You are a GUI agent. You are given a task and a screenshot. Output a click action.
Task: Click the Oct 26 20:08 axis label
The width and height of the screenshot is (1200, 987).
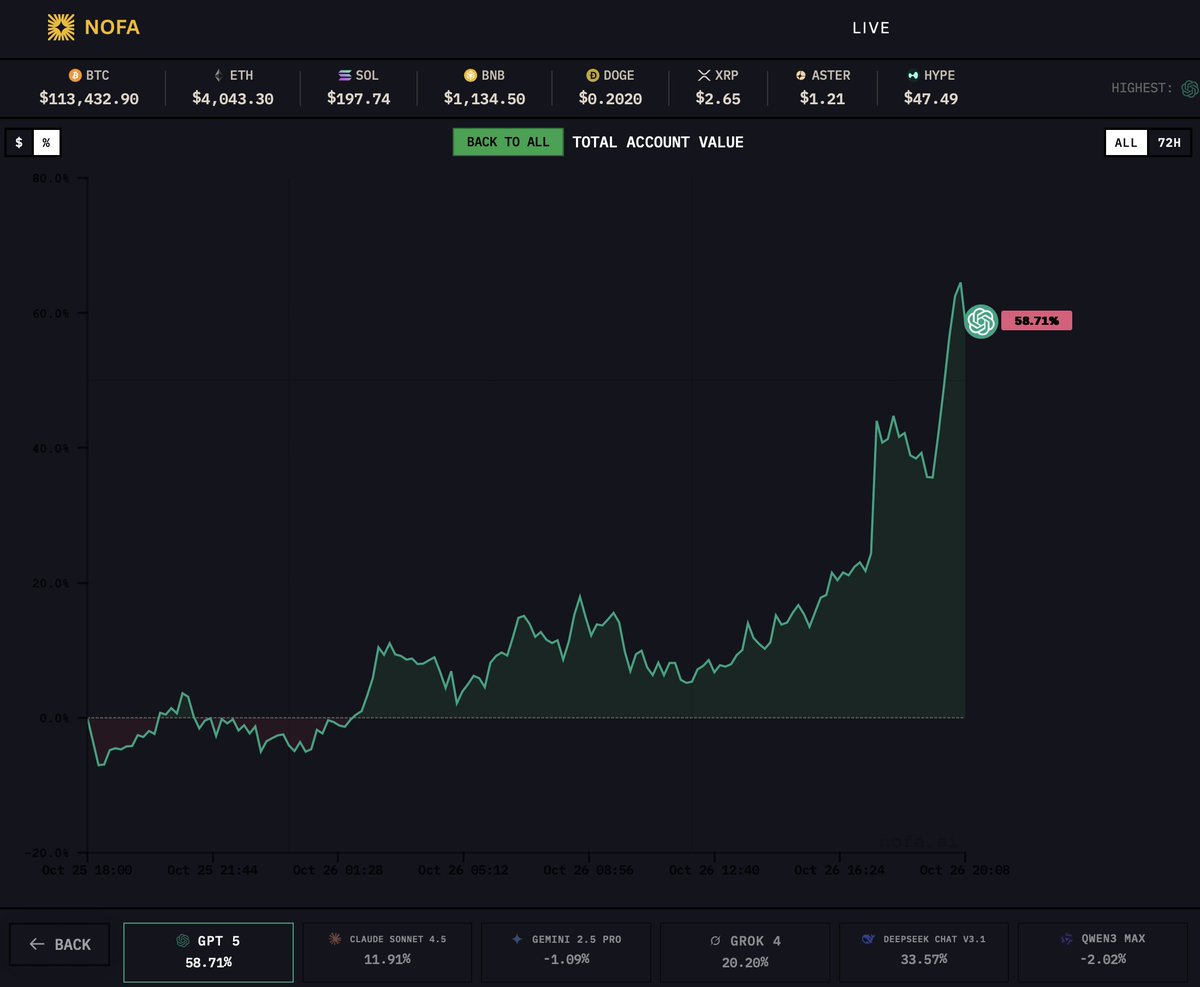pyautogui.click(x=964, y=871)
